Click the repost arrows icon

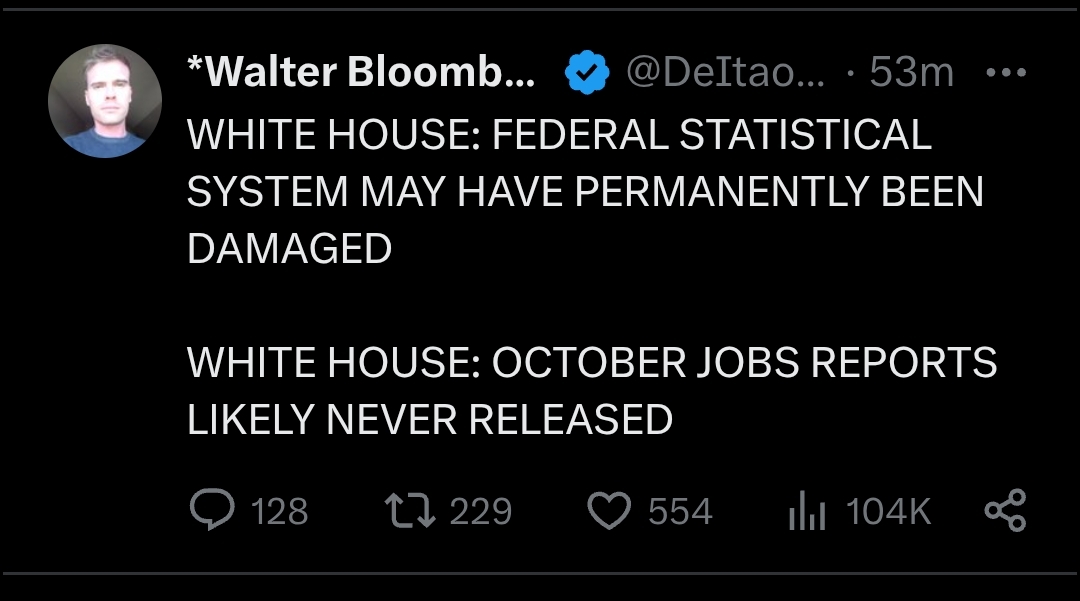coord(410,511)
